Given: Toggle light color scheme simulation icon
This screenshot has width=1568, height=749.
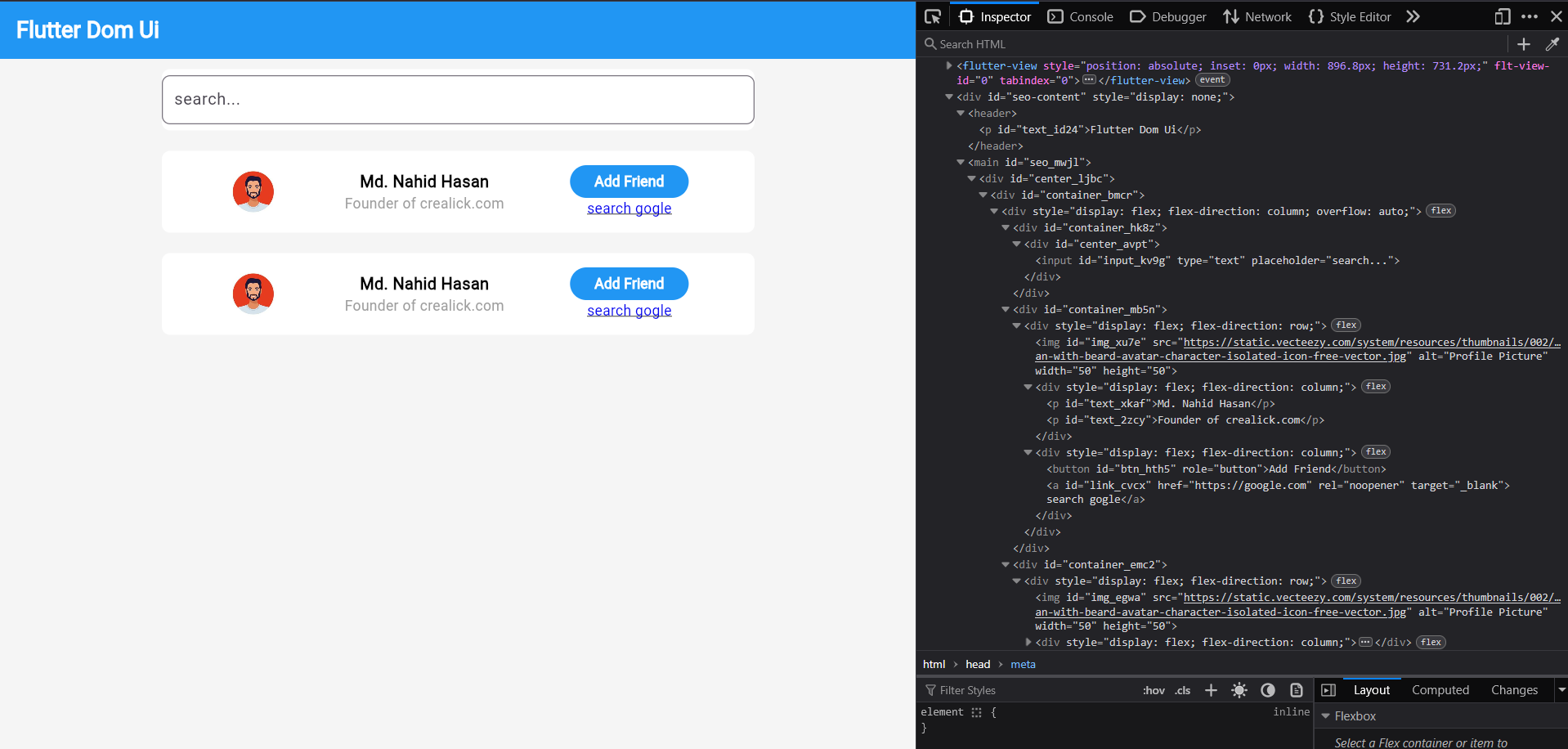Looking at the screenshot, I should pos(1239,690).
